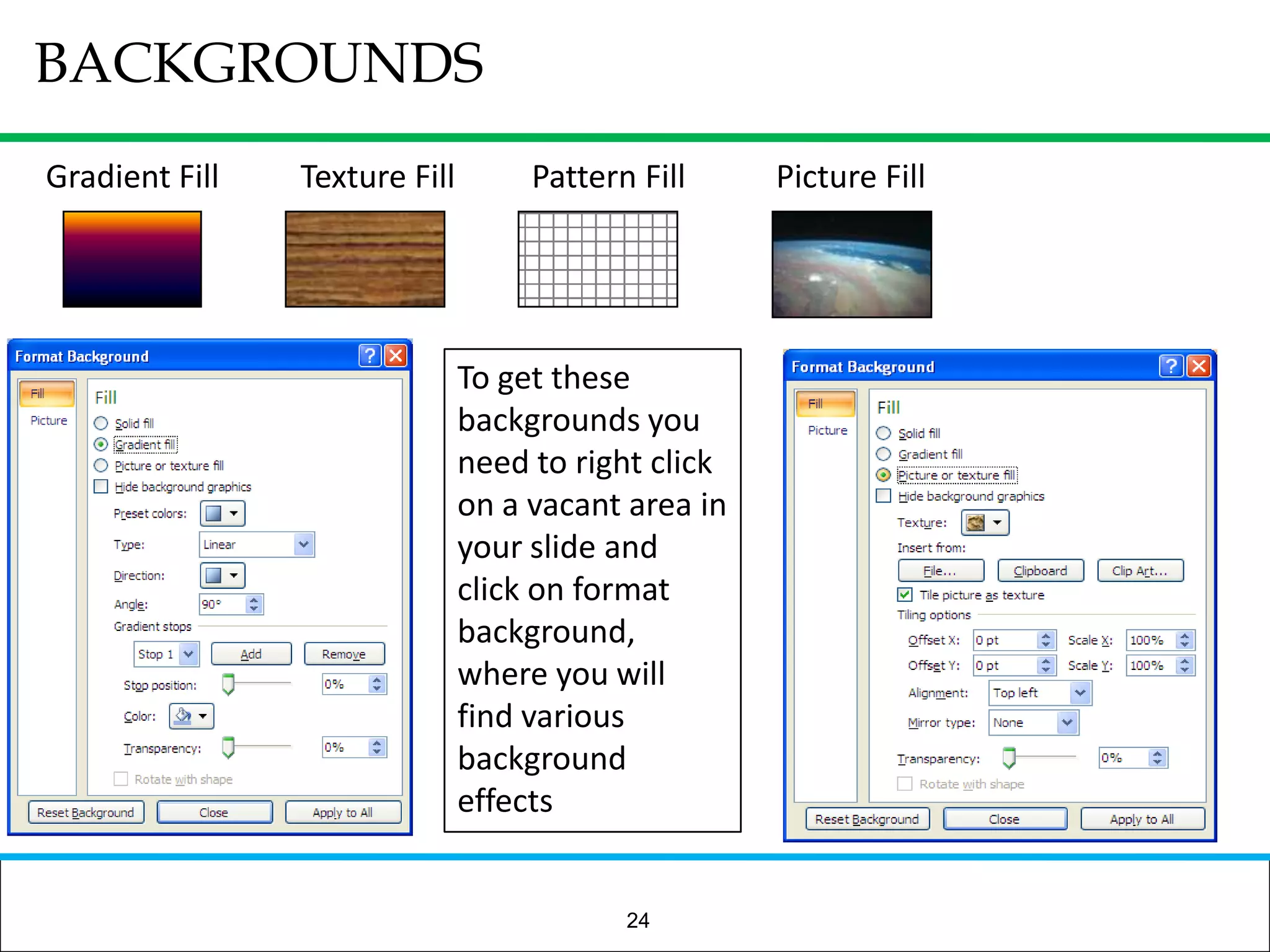Click the help icon in right Format Background dialog

tap(1171, 366)
